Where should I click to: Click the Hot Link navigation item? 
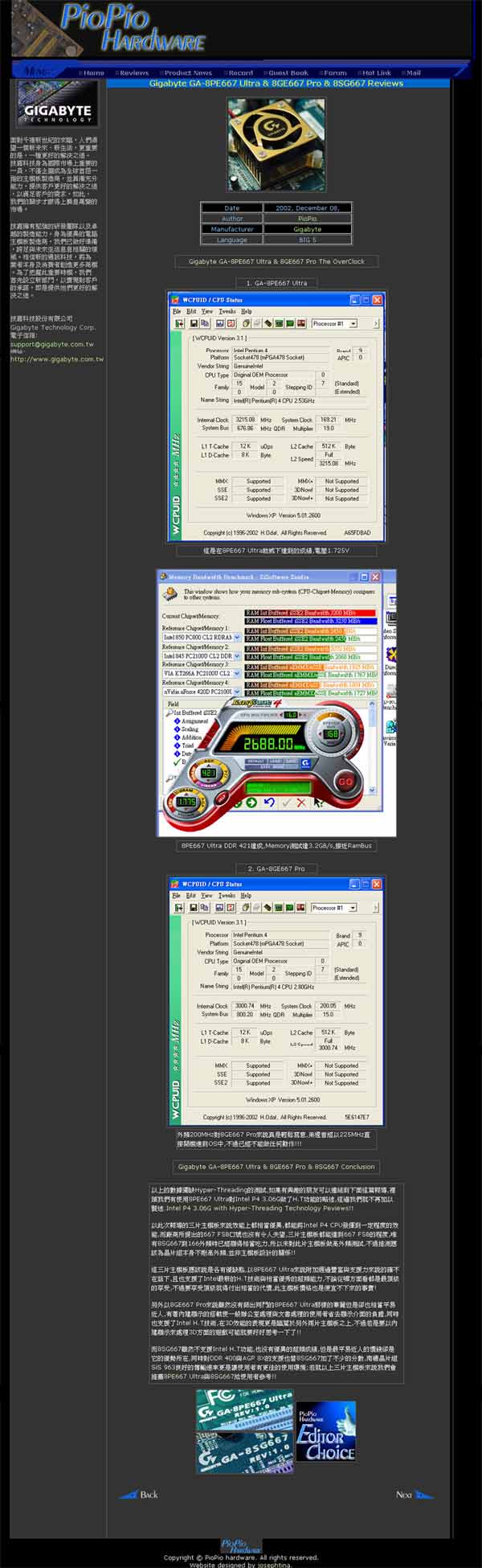click(375, 72)
